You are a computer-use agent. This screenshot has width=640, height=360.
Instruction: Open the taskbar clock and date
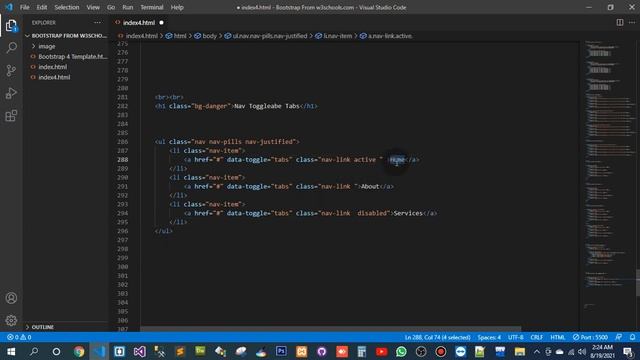tap(602, 351)
